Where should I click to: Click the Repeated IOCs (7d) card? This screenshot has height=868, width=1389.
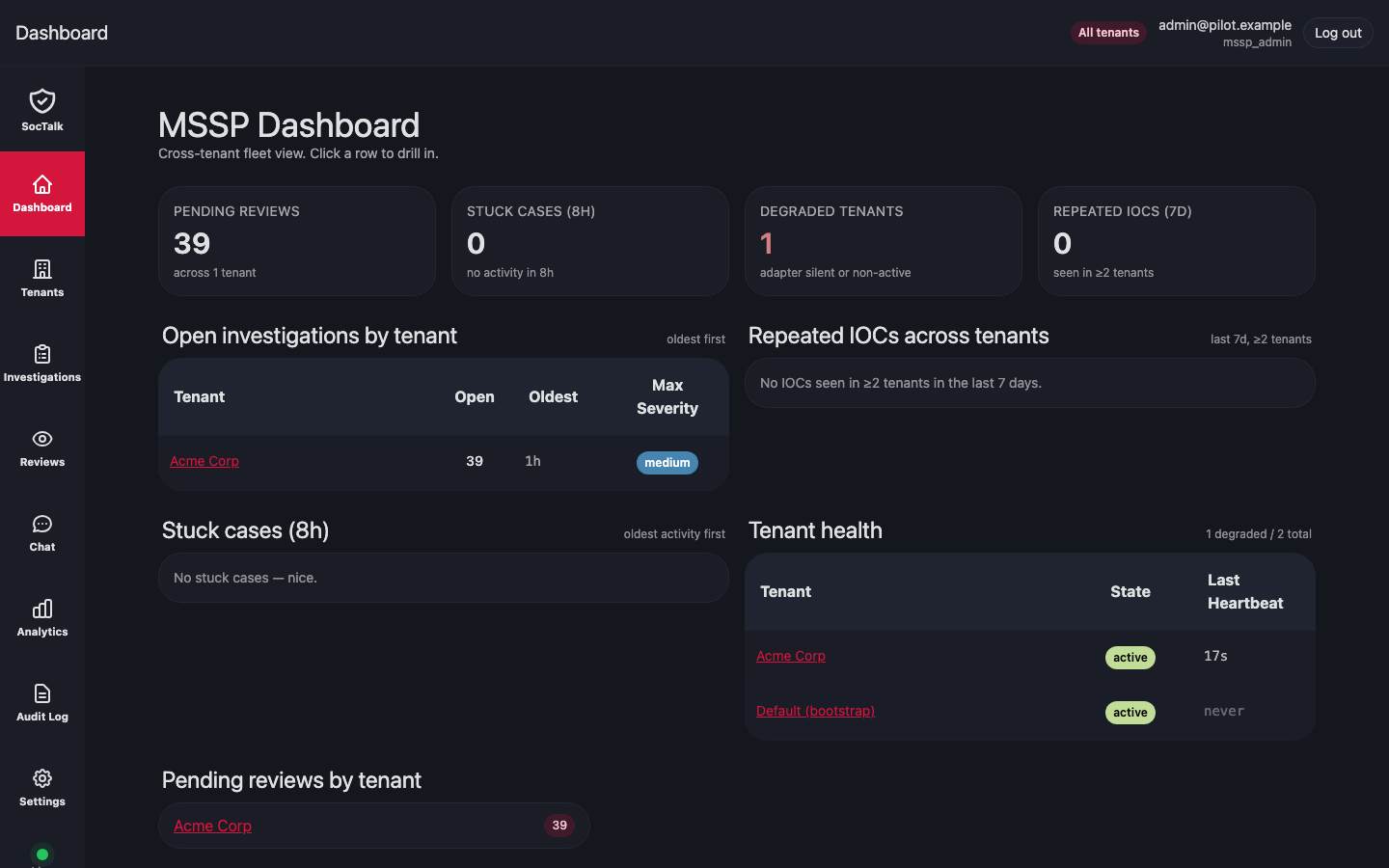[x=1177, y=241]
